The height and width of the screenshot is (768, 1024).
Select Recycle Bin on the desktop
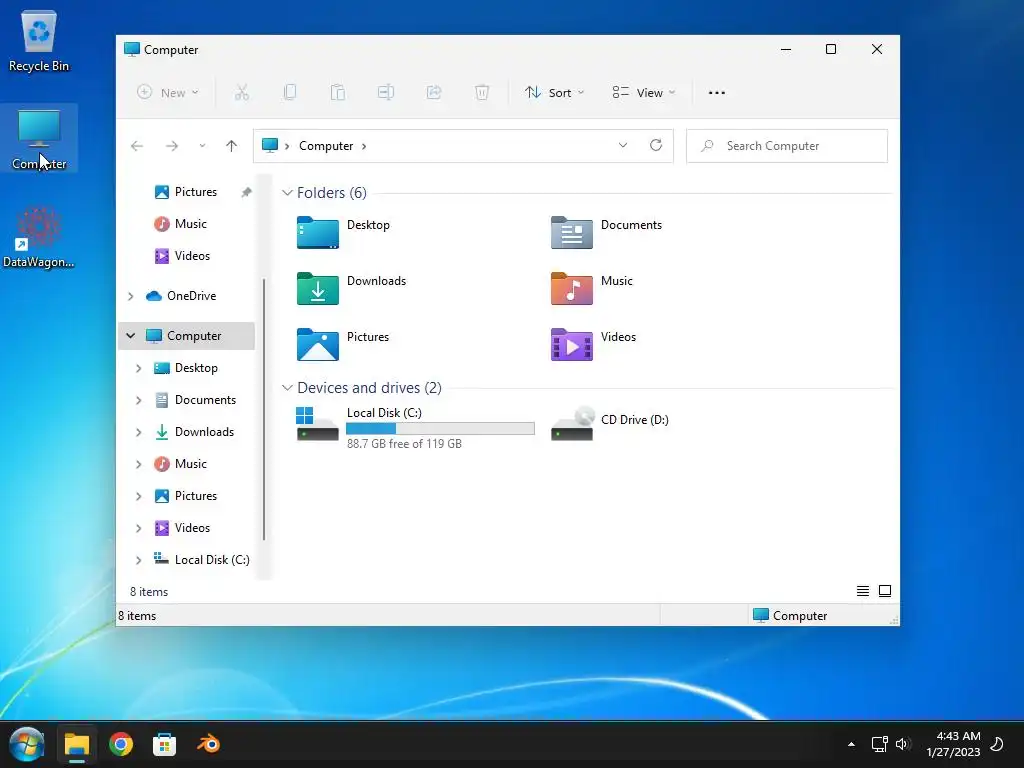point(39,41)
